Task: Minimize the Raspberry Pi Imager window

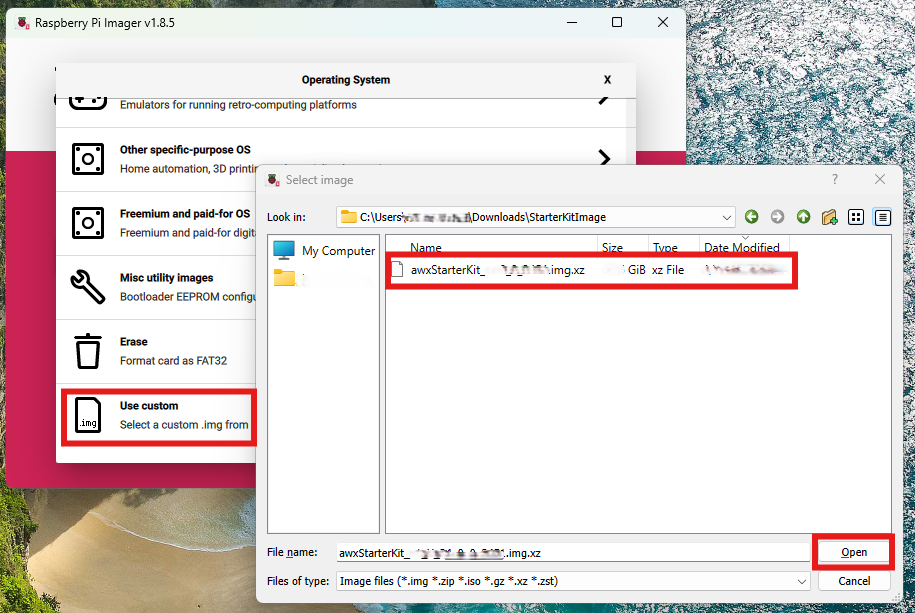Action: (x=572, y=23)
